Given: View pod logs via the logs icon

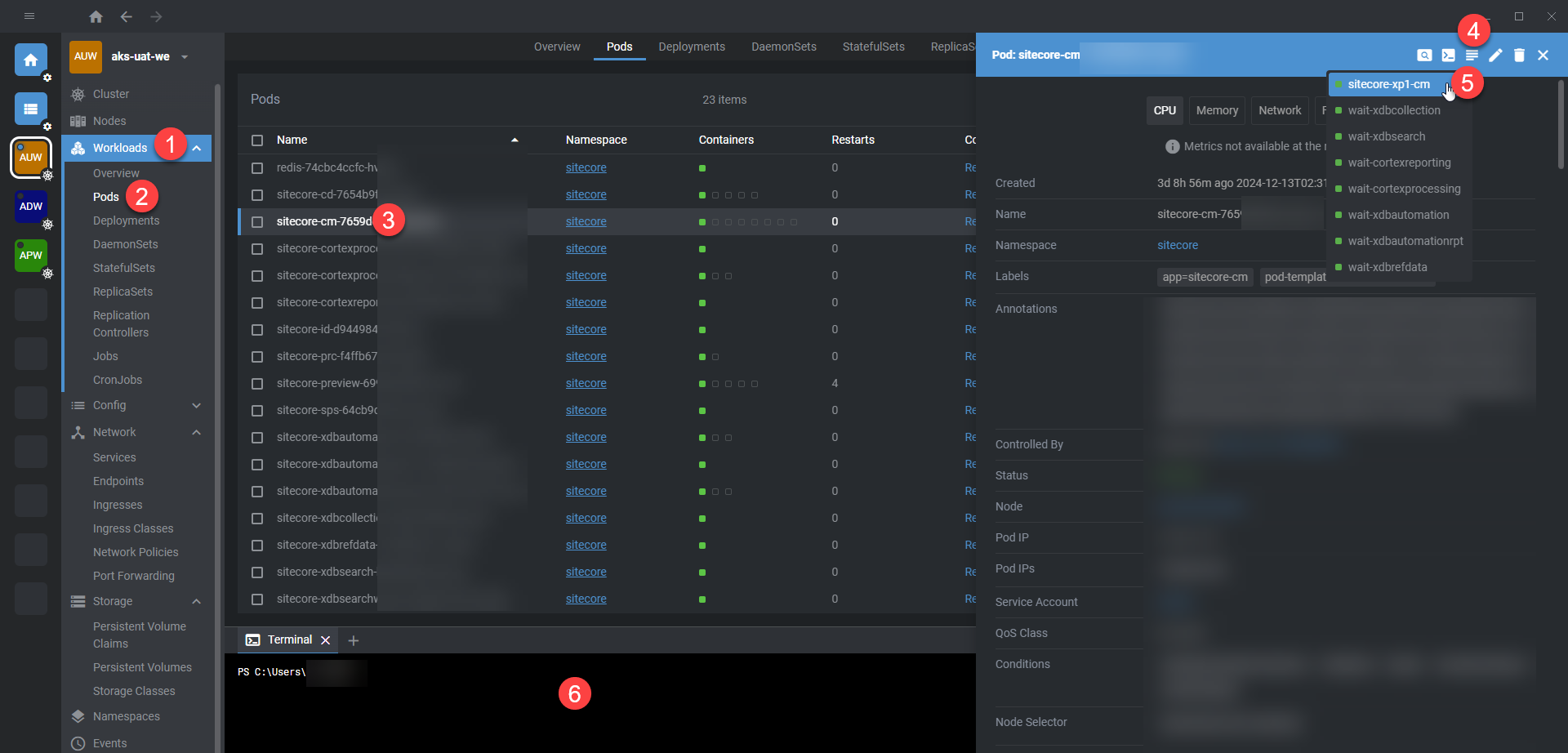Looking at the screenshot, I should click(x=1472, y=55).
